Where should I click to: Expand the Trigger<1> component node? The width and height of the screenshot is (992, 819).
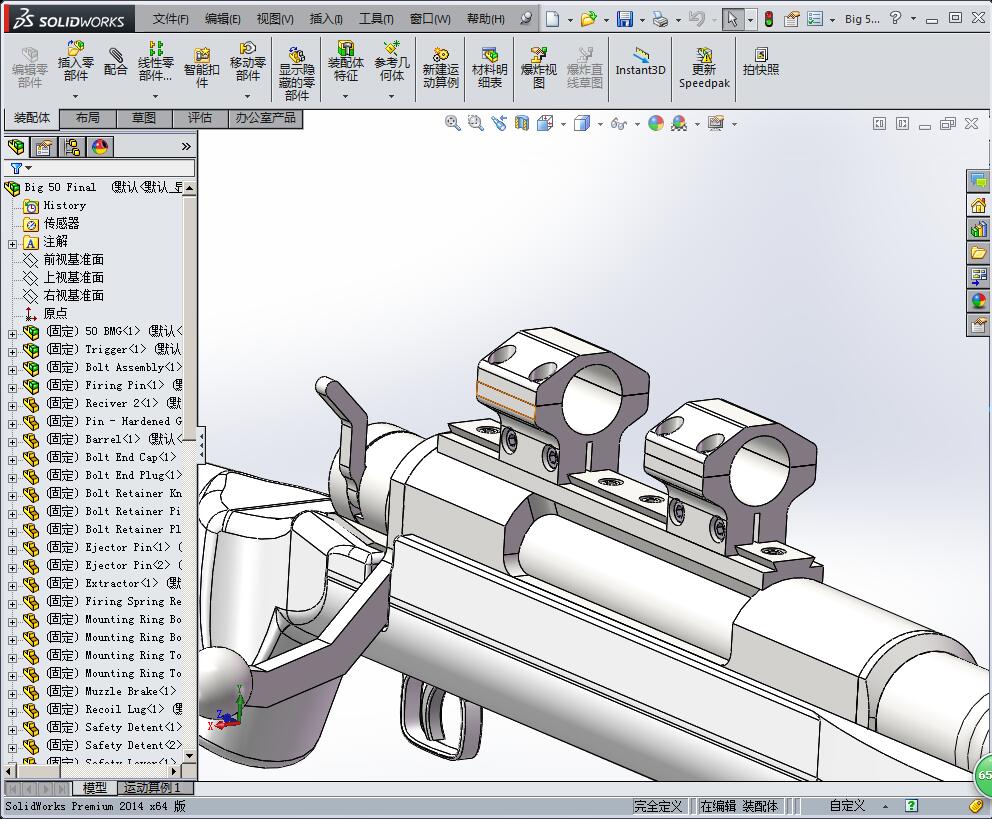pyautogui.click(x=12, y=350)
